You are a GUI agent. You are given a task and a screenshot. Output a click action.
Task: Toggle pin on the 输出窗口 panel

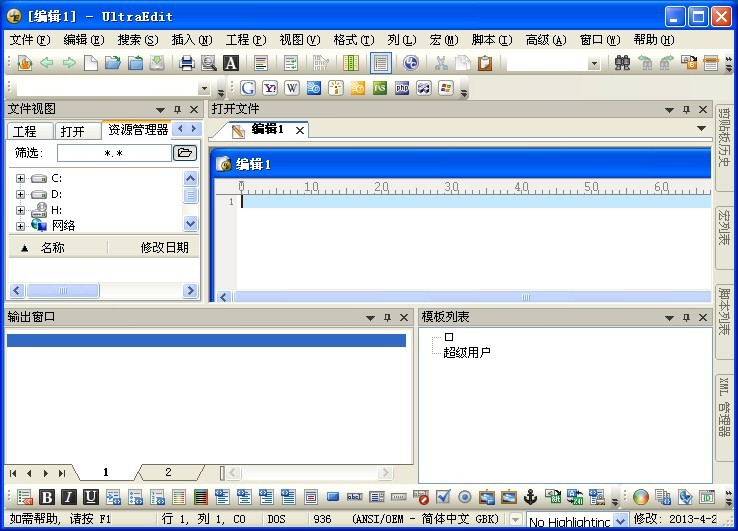pyautogui.click(x=387, y=317)
